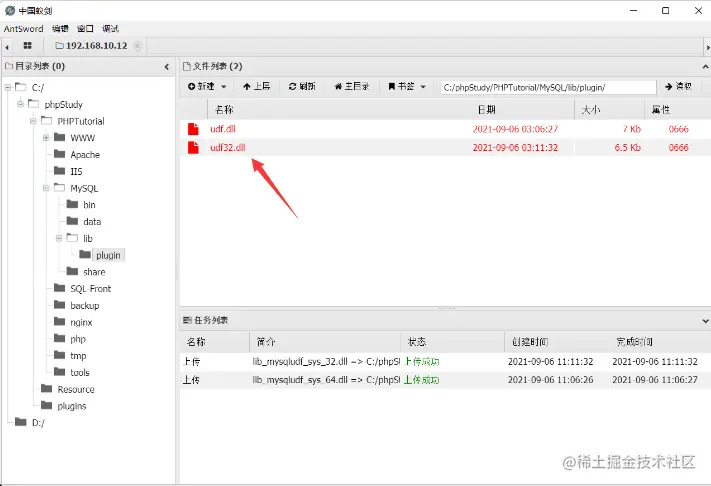The image size is (711, 486).
Task: Sort files by 日期 column
Action: click(x=487, y=110)
